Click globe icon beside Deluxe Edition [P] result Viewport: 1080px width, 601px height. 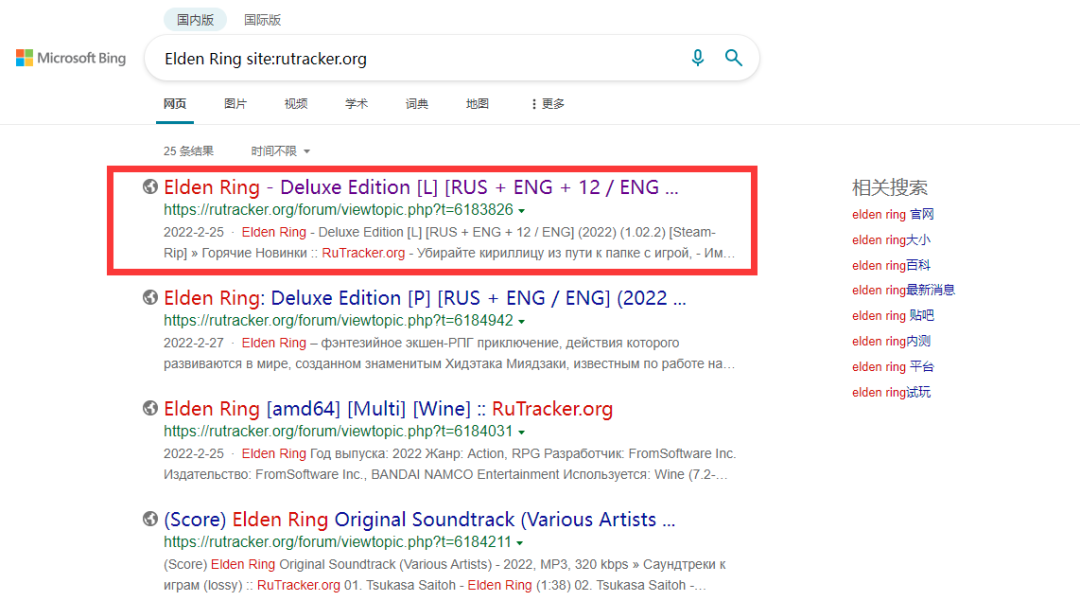[x=150, y=297]
